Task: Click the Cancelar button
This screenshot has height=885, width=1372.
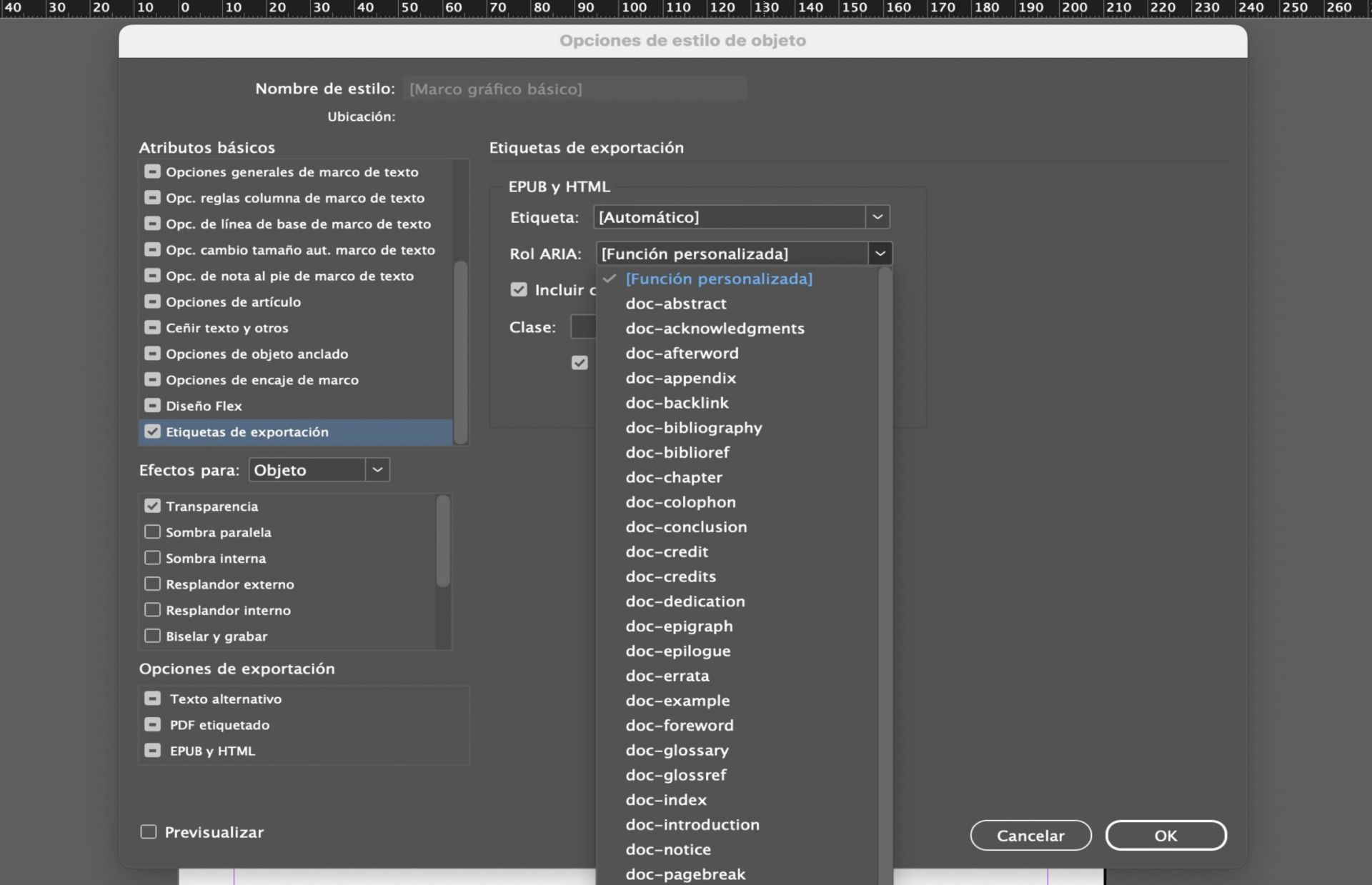Action: (1030, 836)
